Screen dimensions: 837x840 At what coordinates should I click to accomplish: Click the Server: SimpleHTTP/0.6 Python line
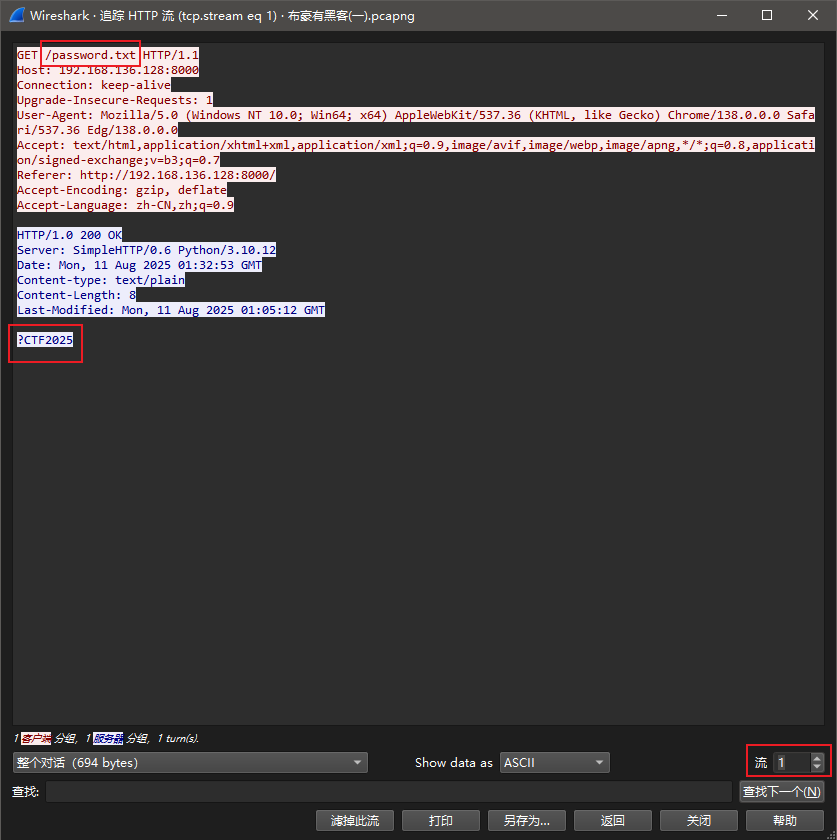tap(146, 250)
